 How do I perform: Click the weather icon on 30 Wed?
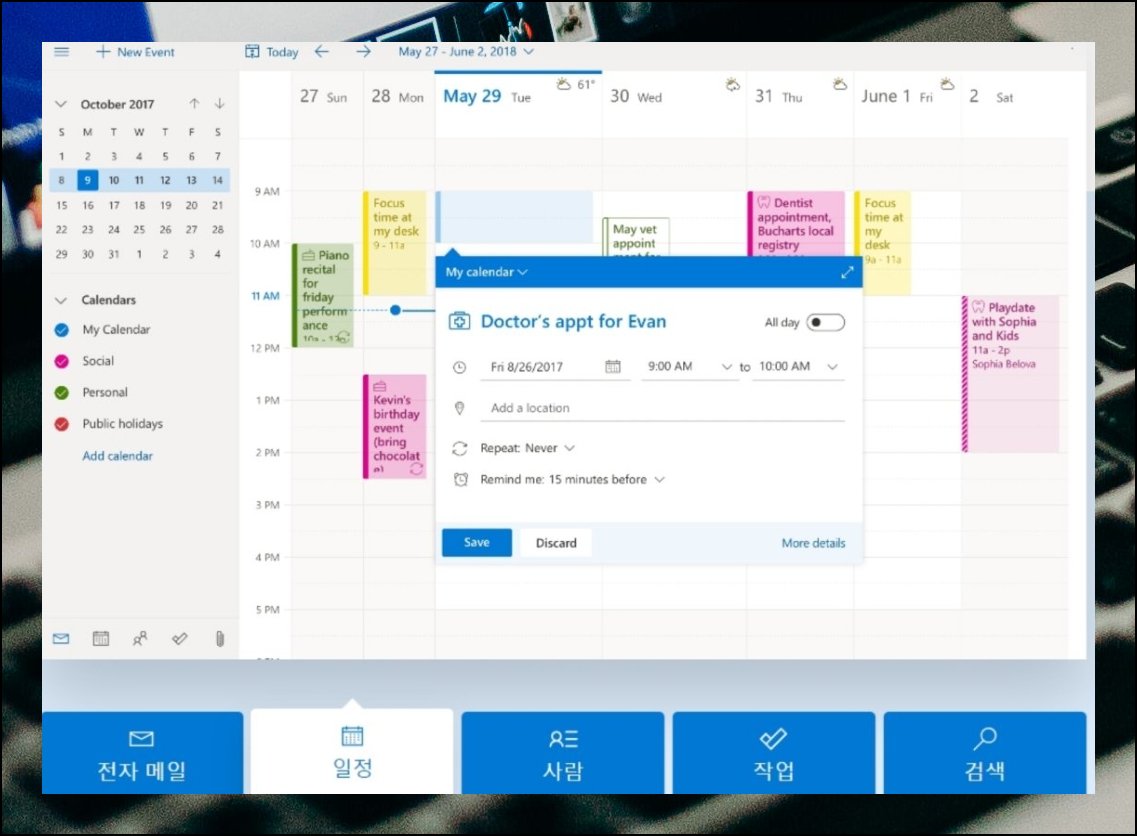[x=732, y=84]
